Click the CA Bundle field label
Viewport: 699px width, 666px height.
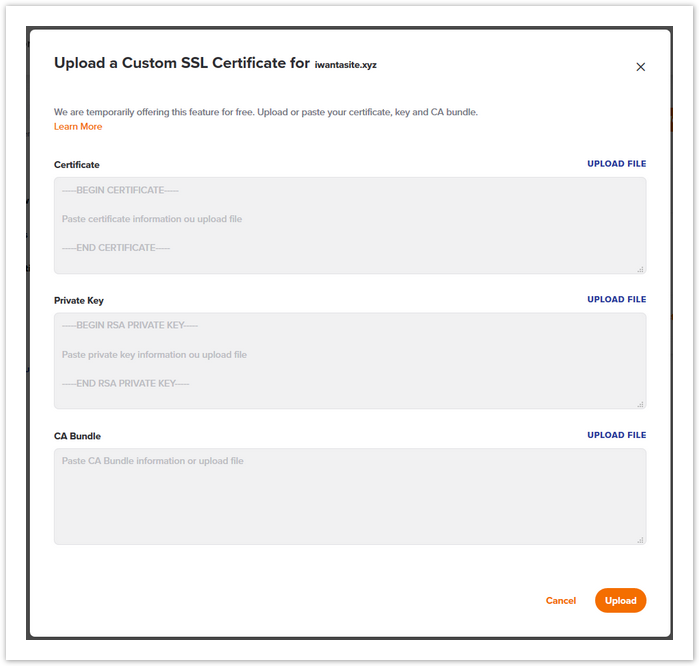click(x=78, y=436)
